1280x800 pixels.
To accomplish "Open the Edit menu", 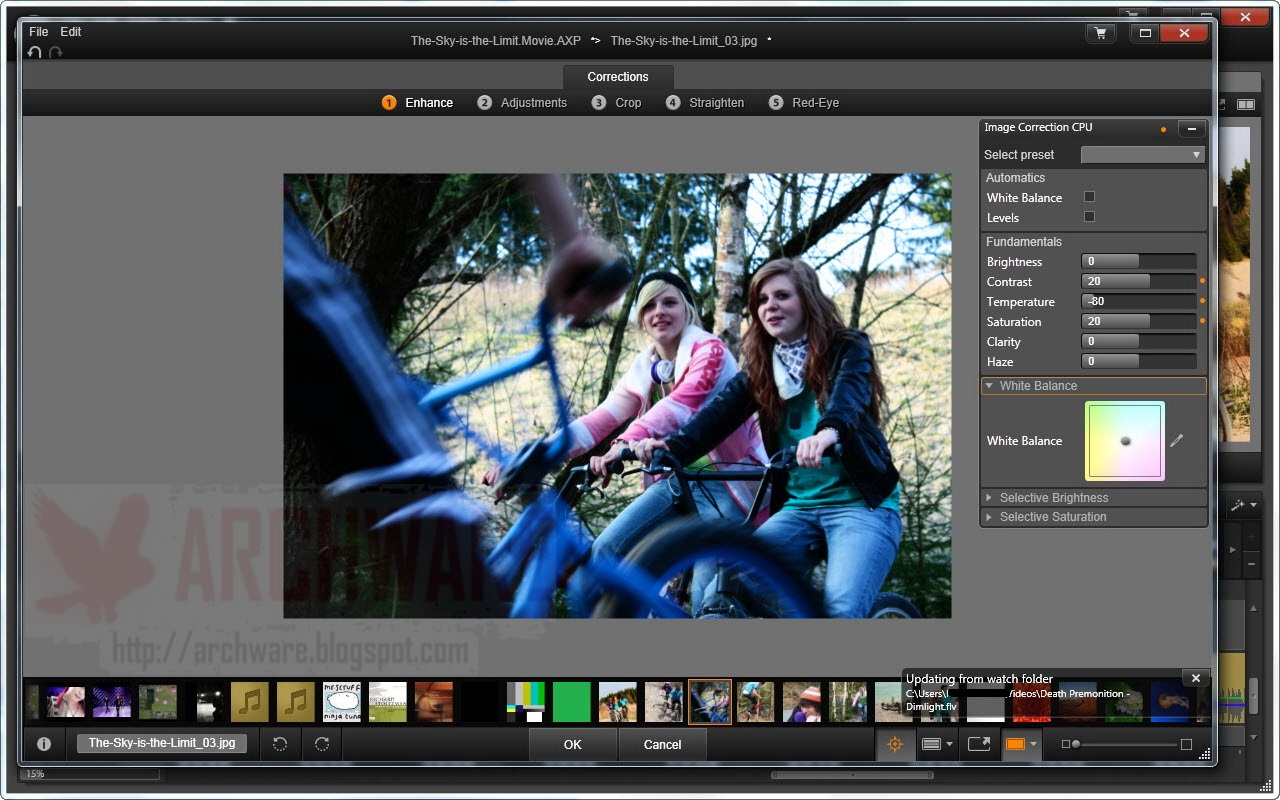I will [x=71, y=32].
